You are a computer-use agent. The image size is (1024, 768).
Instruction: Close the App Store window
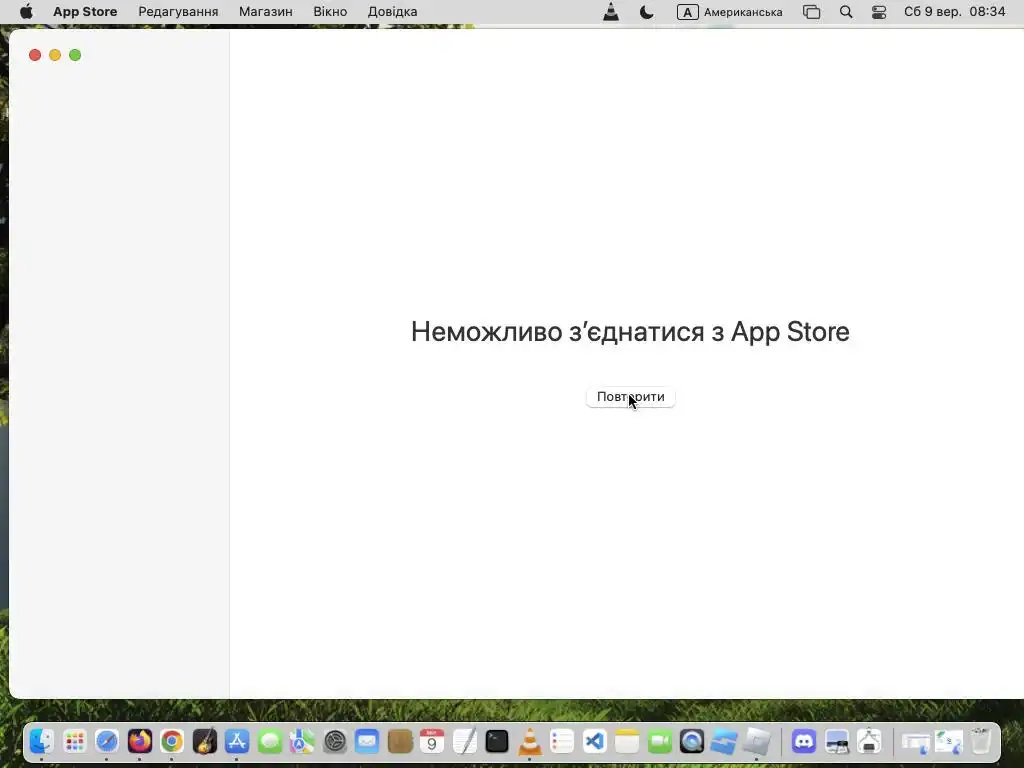(x=35, y=55)
